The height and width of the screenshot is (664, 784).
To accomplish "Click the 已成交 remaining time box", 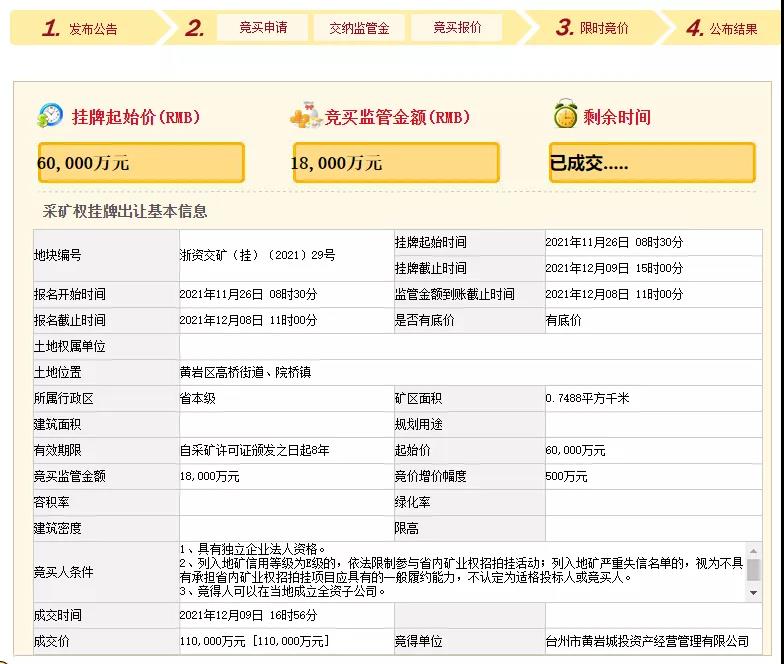I will tap(651, 163).
